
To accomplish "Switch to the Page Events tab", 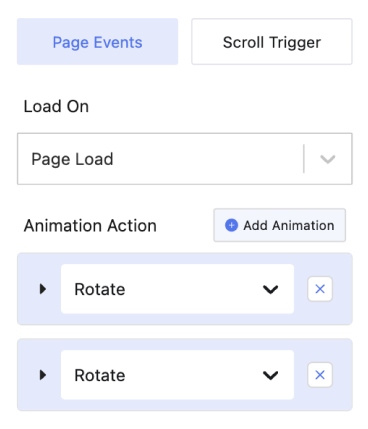I will point(97,42).
